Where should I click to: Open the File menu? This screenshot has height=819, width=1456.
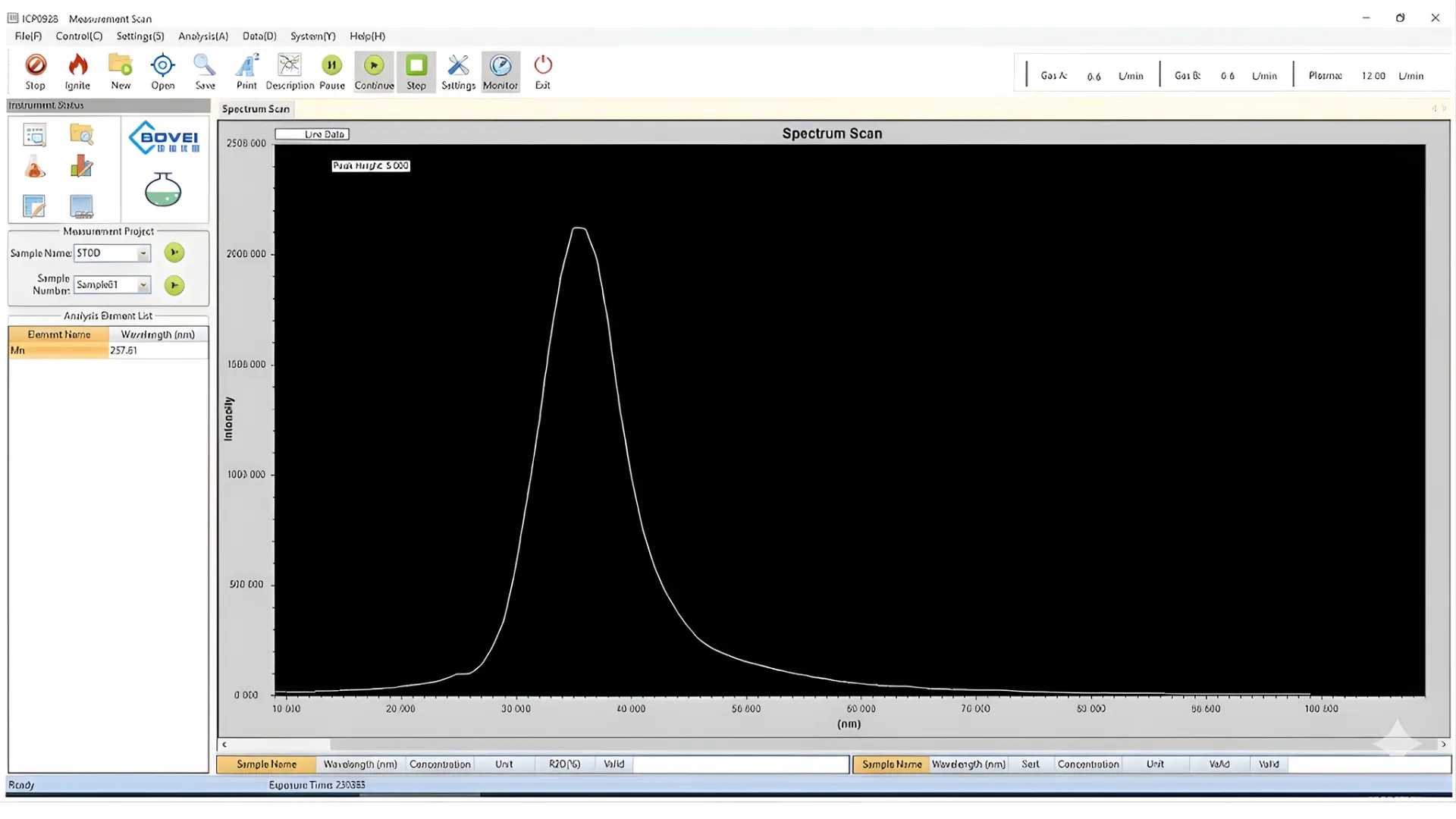[29, 36]
